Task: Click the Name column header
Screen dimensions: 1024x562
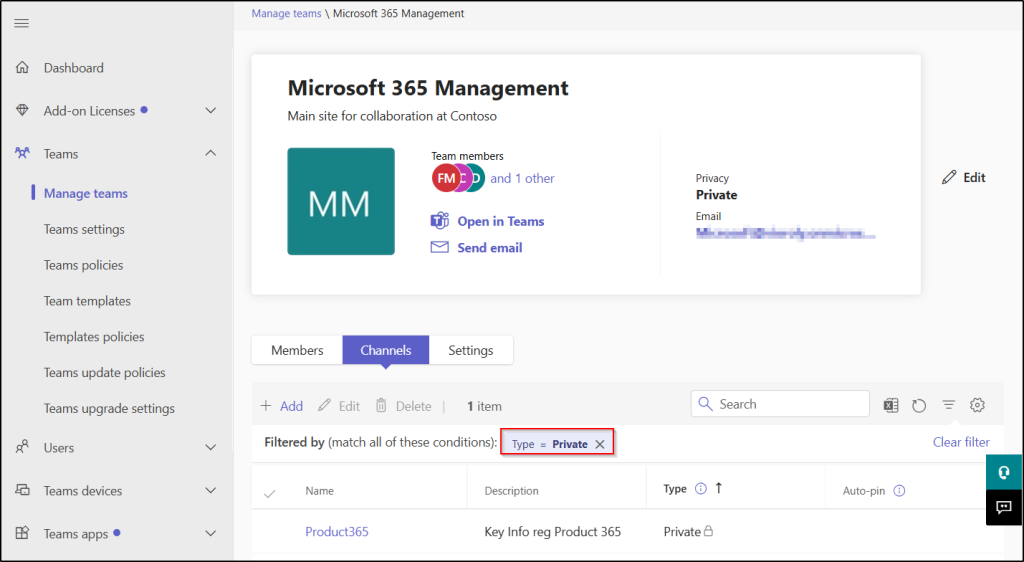Action: point(319,491)
